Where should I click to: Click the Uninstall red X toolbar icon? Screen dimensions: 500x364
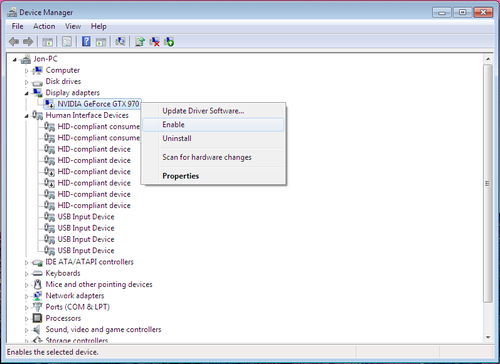click(x=154, y=42)
